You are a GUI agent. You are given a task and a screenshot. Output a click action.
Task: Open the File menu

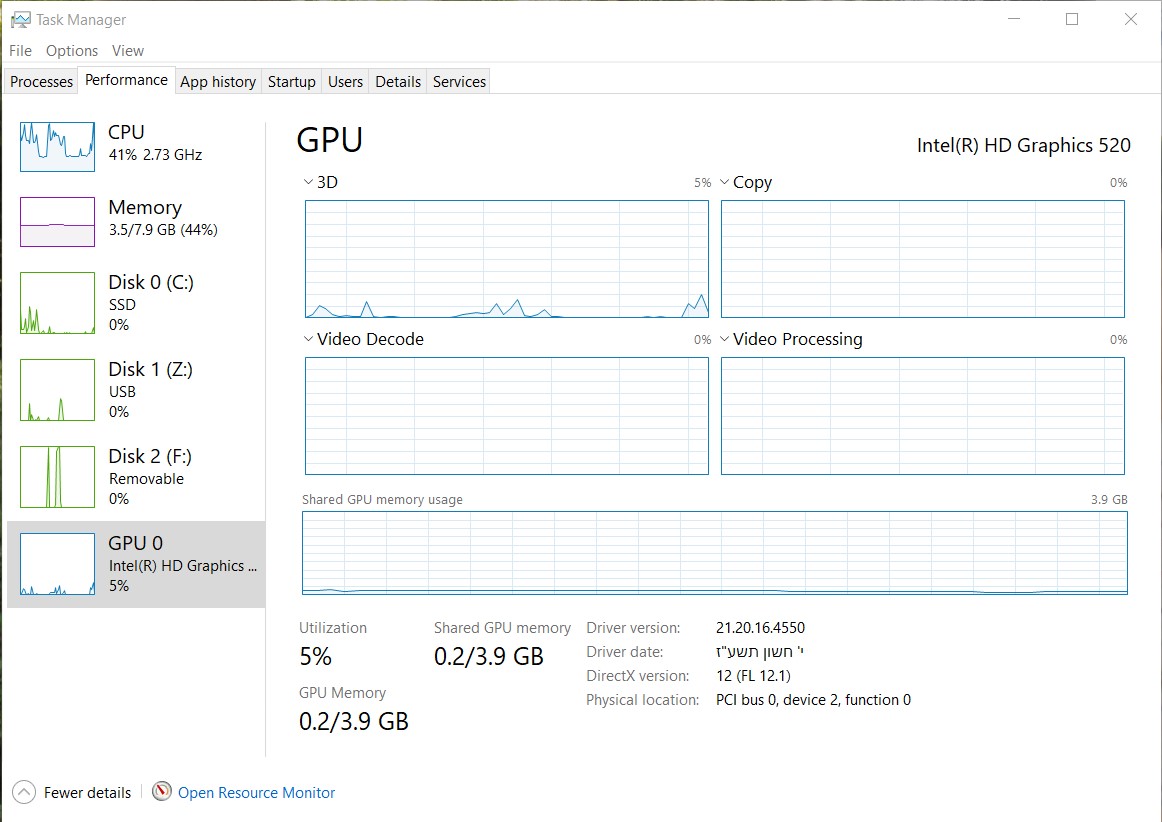[20, 50]
